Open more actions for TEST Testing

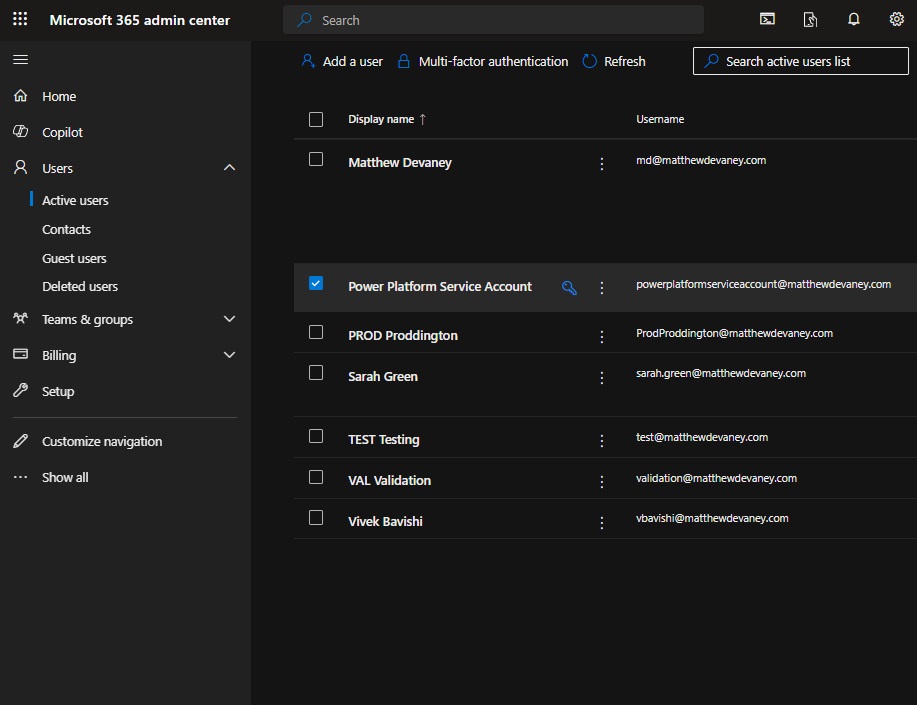602,441
